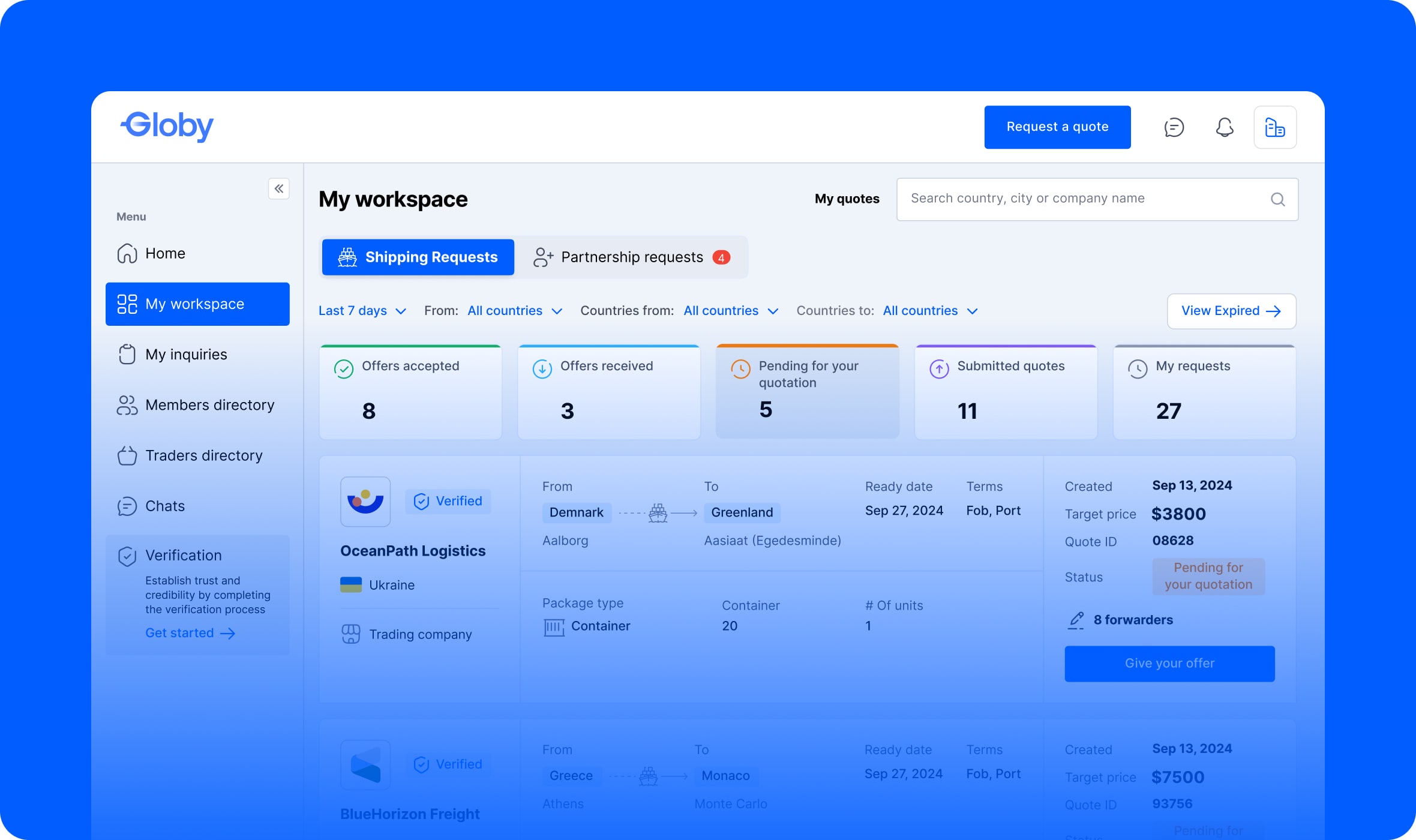This screenshot has height=840, width=1416.
Task: Click the My quotes label
Action: [x=847, y=199]
